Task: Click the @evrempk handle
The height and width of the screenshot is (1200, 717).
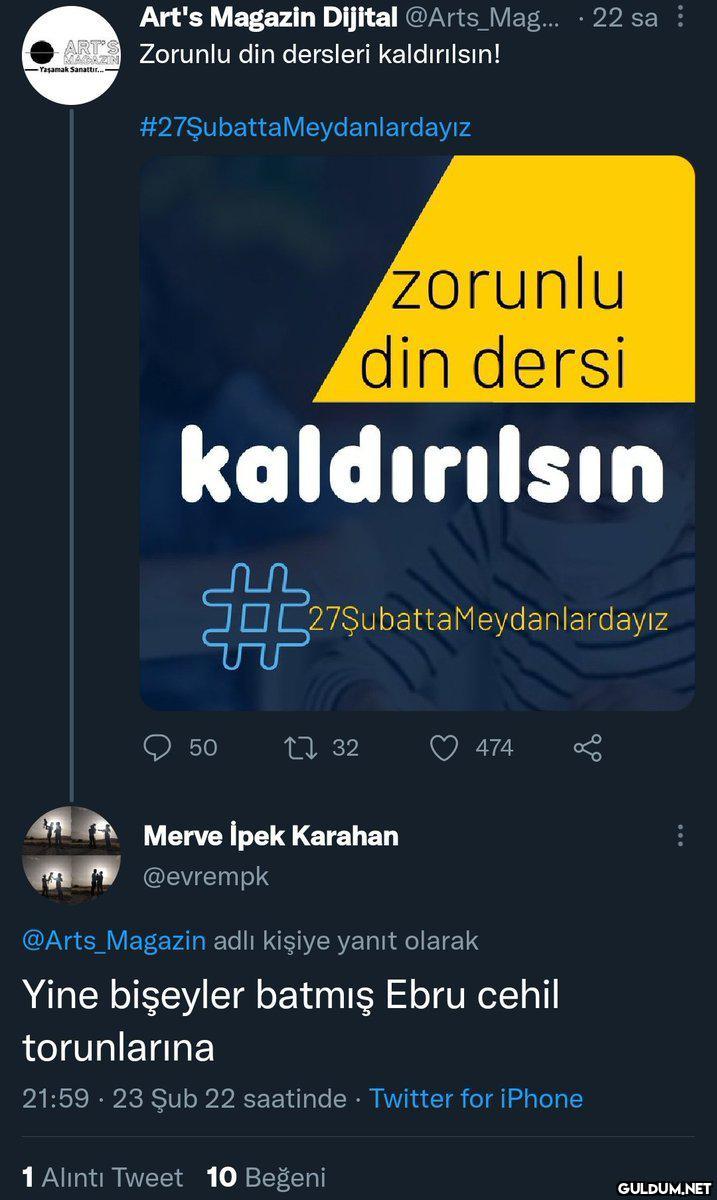Action: point(207,877)
